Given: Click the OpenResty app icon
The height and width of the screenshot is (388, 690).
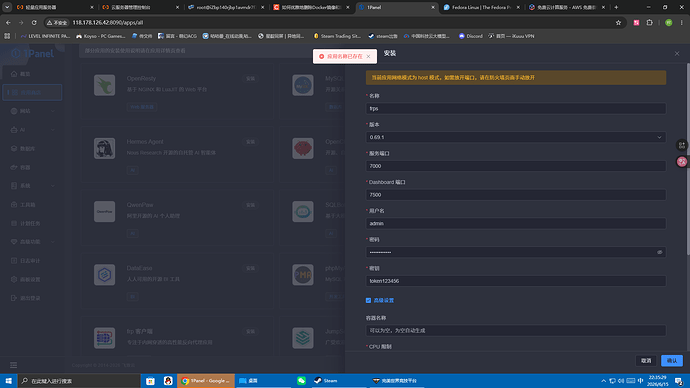Looking at the screenshot, I should tap(104, 85).
